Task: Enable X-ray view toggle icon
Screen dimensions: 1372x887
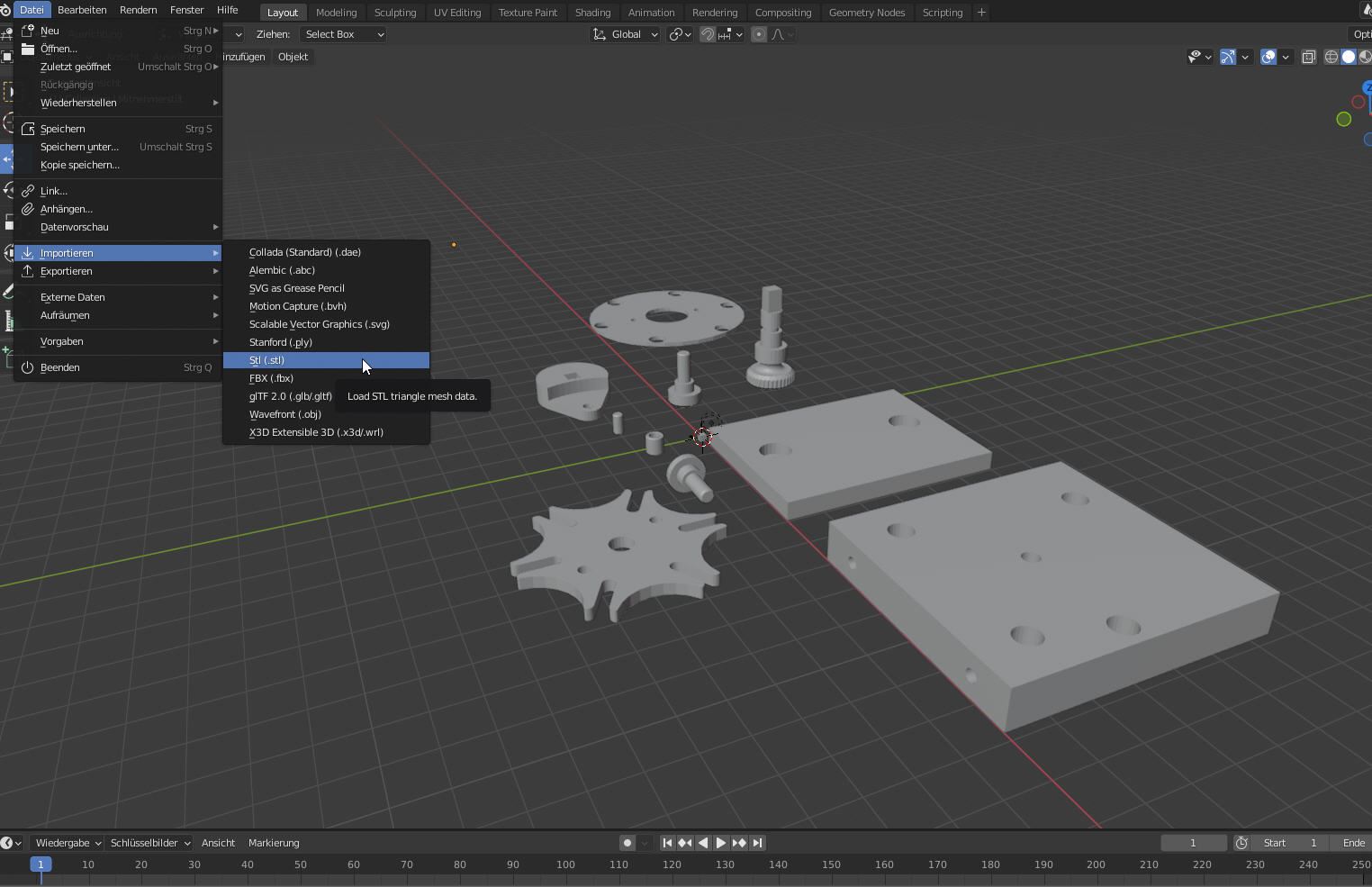Action: (x=1309, y=57)
